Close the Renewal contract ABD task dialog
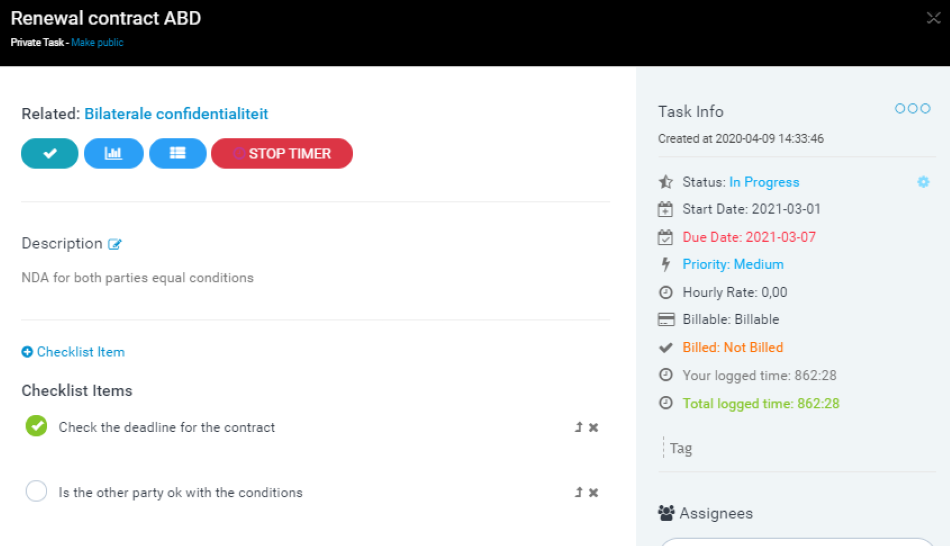The width and height of the screenshot is (950, 546). pos(934,16)
